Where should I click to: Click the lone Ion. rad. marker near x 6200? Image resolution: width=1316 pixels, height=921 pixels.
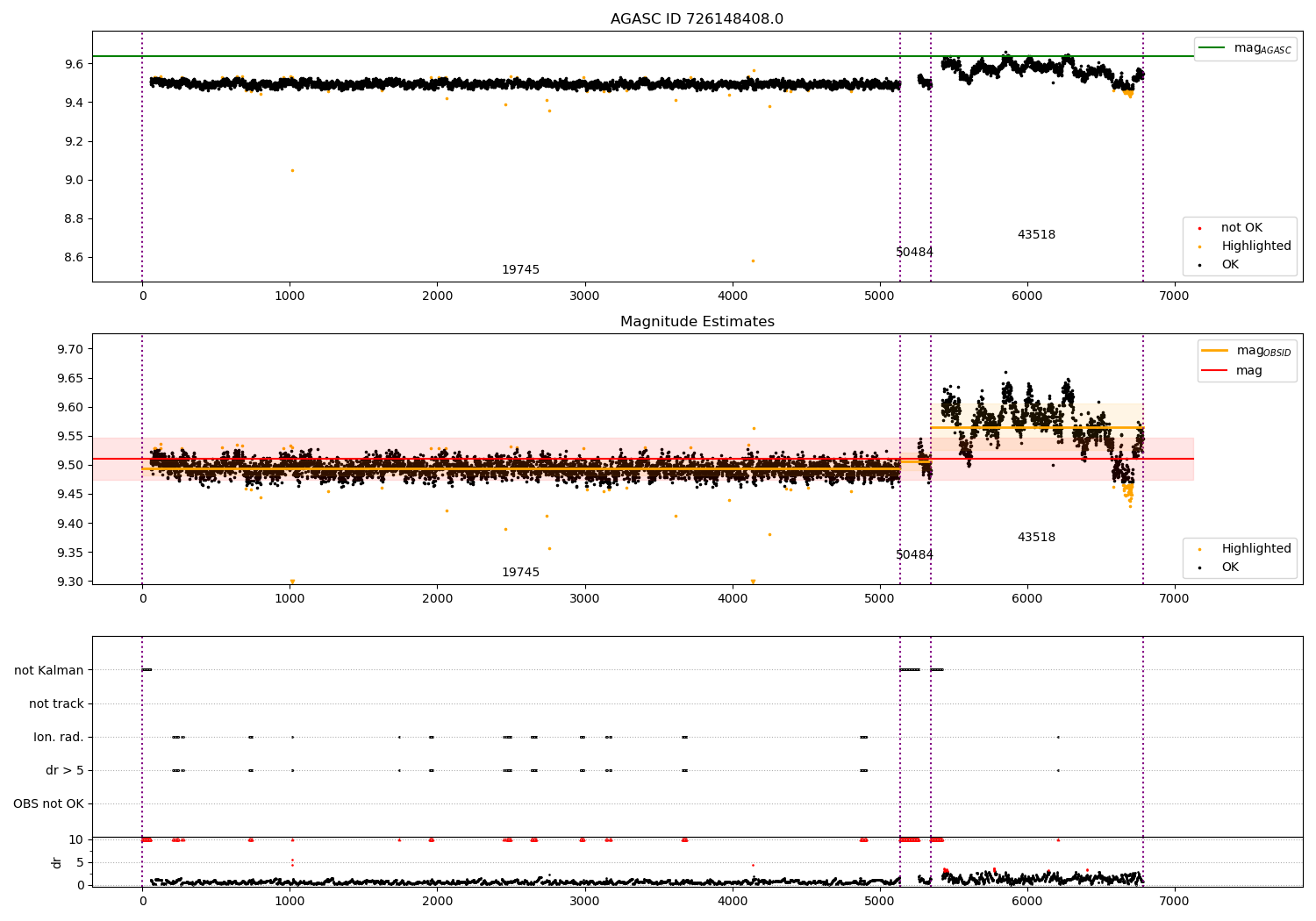coord(1058,737)
